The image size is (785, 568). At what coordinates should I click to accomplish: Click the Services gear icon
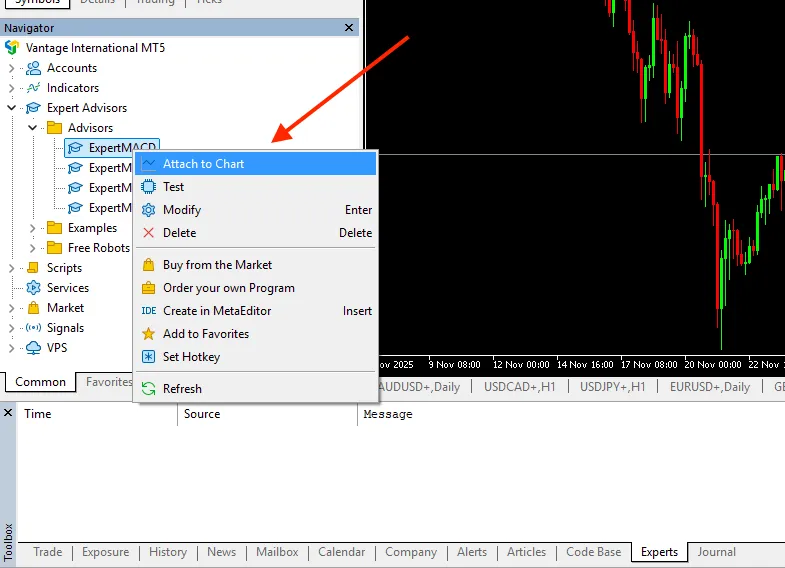(33, 288)
